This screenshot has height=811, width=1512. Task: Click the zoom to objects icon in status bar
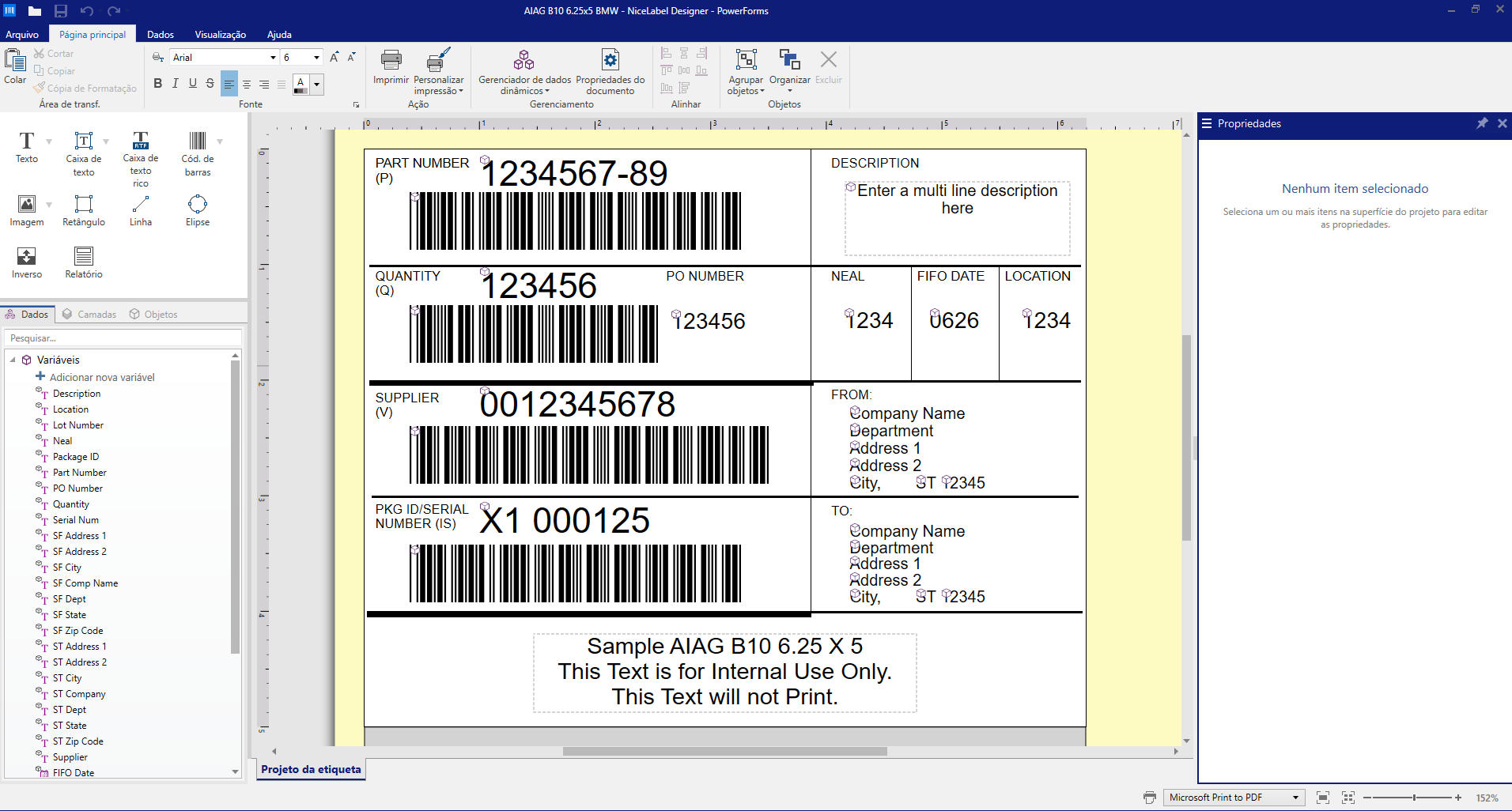1348,798
